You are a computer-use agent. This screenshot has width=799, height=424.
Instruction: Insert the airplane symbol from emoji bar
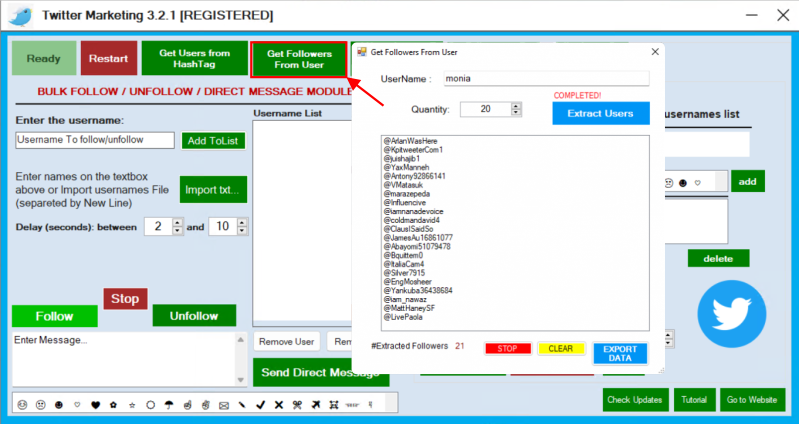click(x=316, y=405)
